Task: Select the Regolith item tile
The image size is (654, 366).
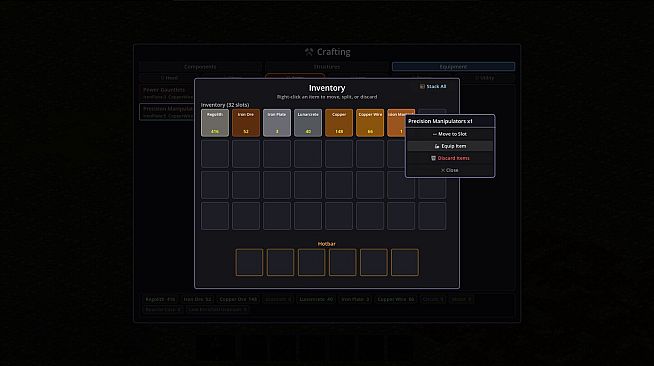Action: click(215, 123)
